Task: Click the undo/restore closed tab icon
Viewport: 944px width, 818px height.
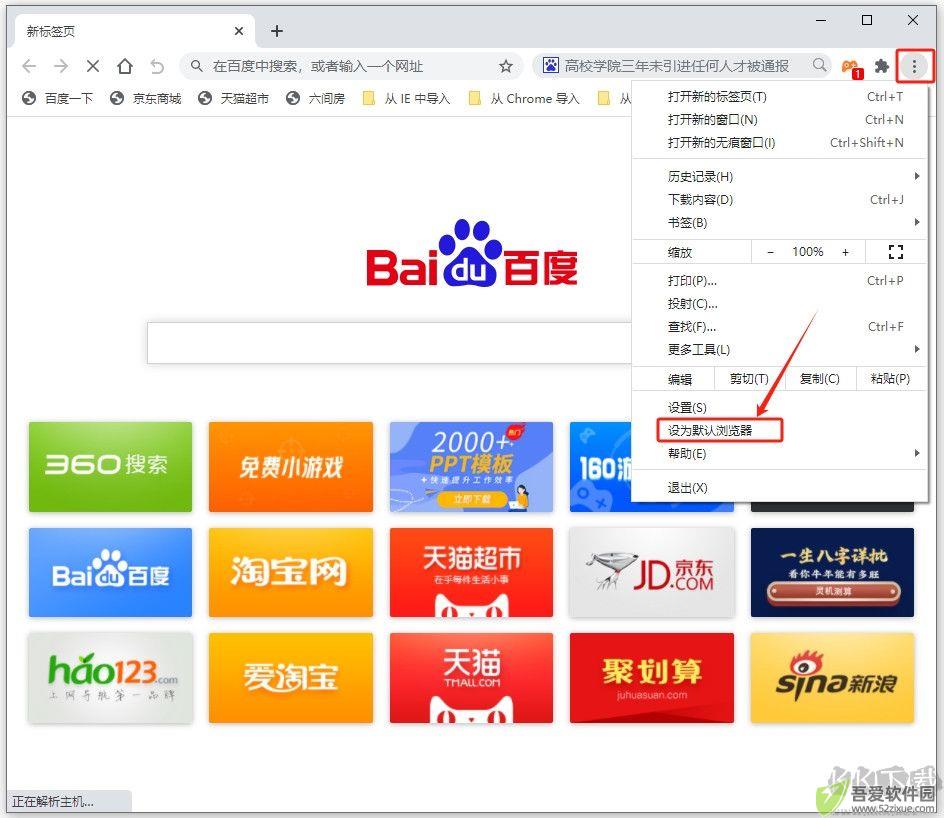Action: pos(157,66)
